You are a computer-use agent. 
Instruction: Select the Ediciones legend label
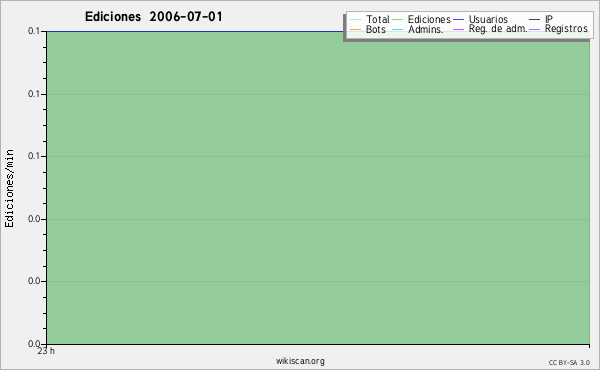(429, 19)
